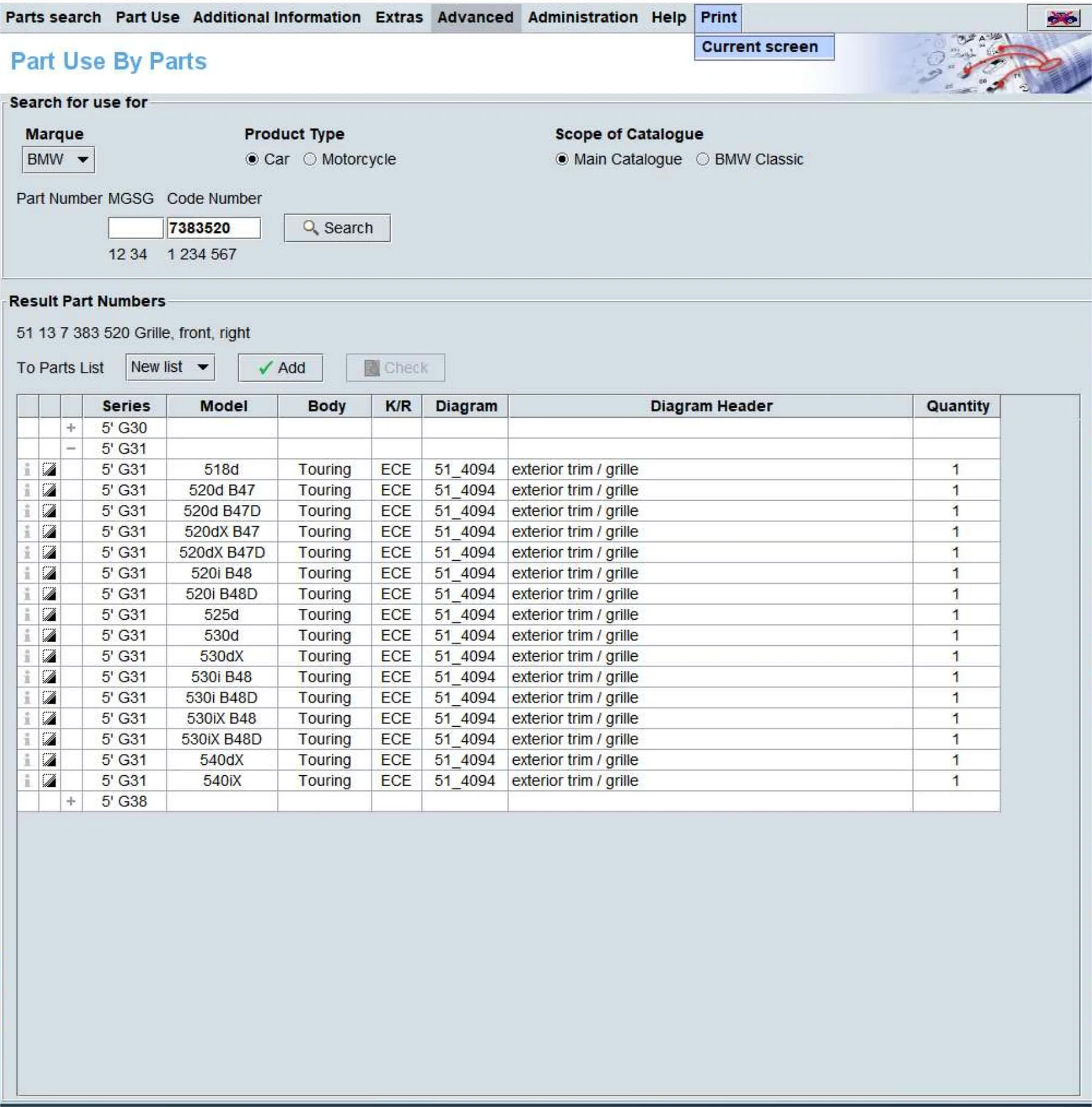1092x1107 pixels.
Task: Click the Add button
Action: tap(280, 368)
